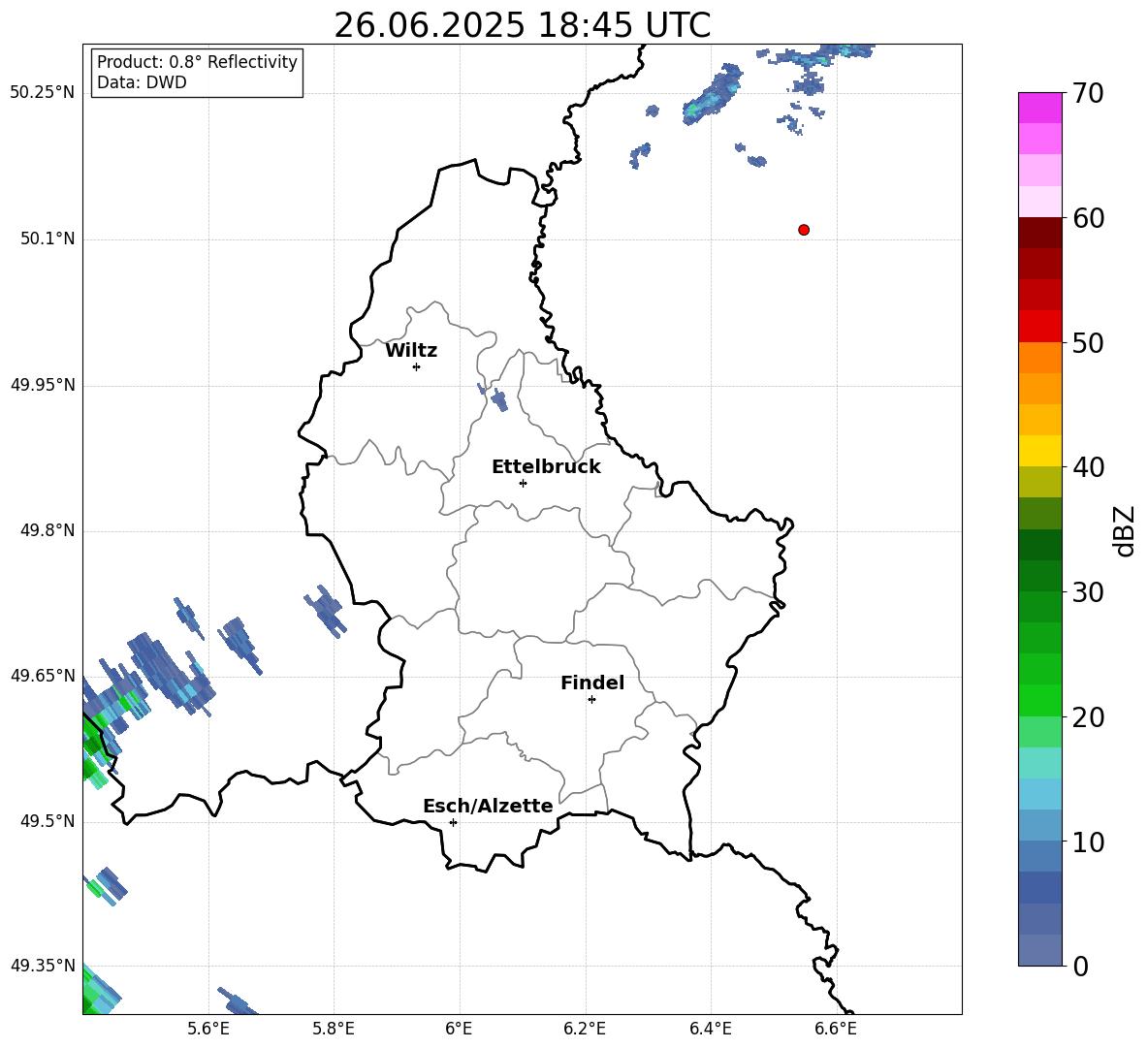Click the 10 colorbar tick label
This screenshot has width=1148, height=1048.
(x=1088, y=842)
